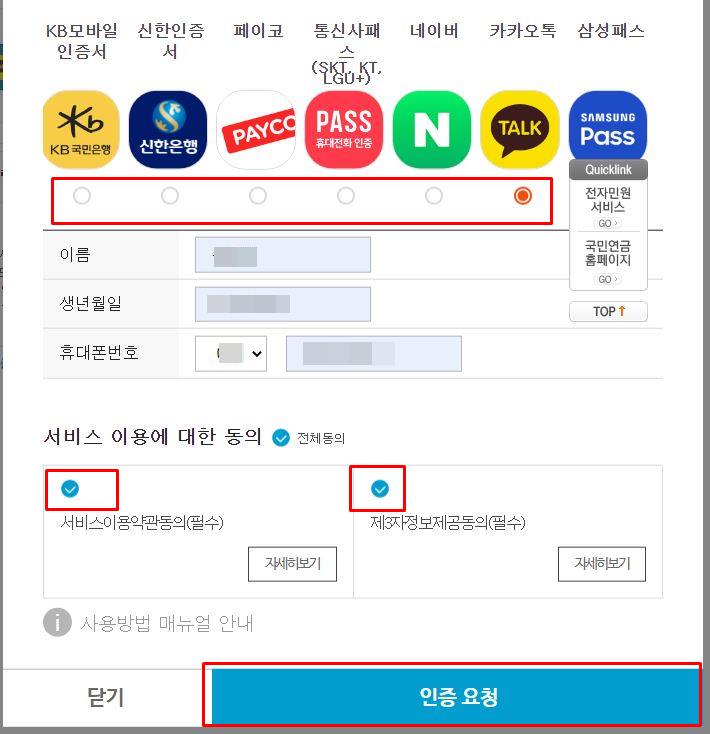Click the KakaoTalk TALK icon
This screenshot has height=734, width=710.
pos(520,130)
